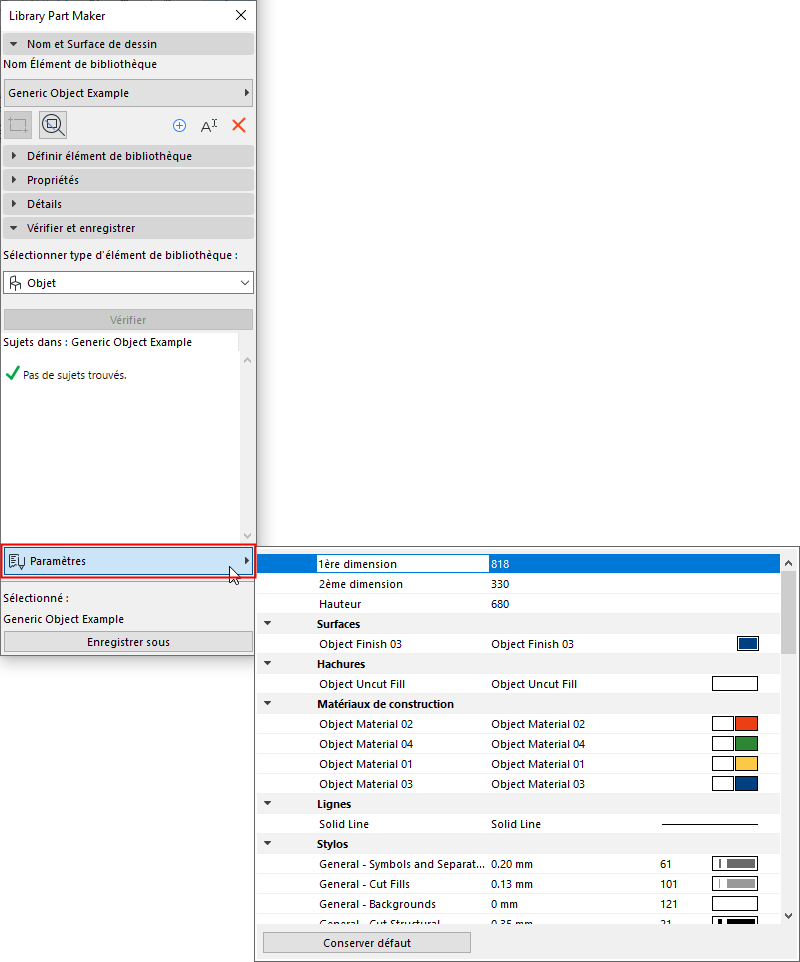Screen dimensions: 800x962
Task: Open the Generic Object Example name dropdown
Action: (247, 92)
